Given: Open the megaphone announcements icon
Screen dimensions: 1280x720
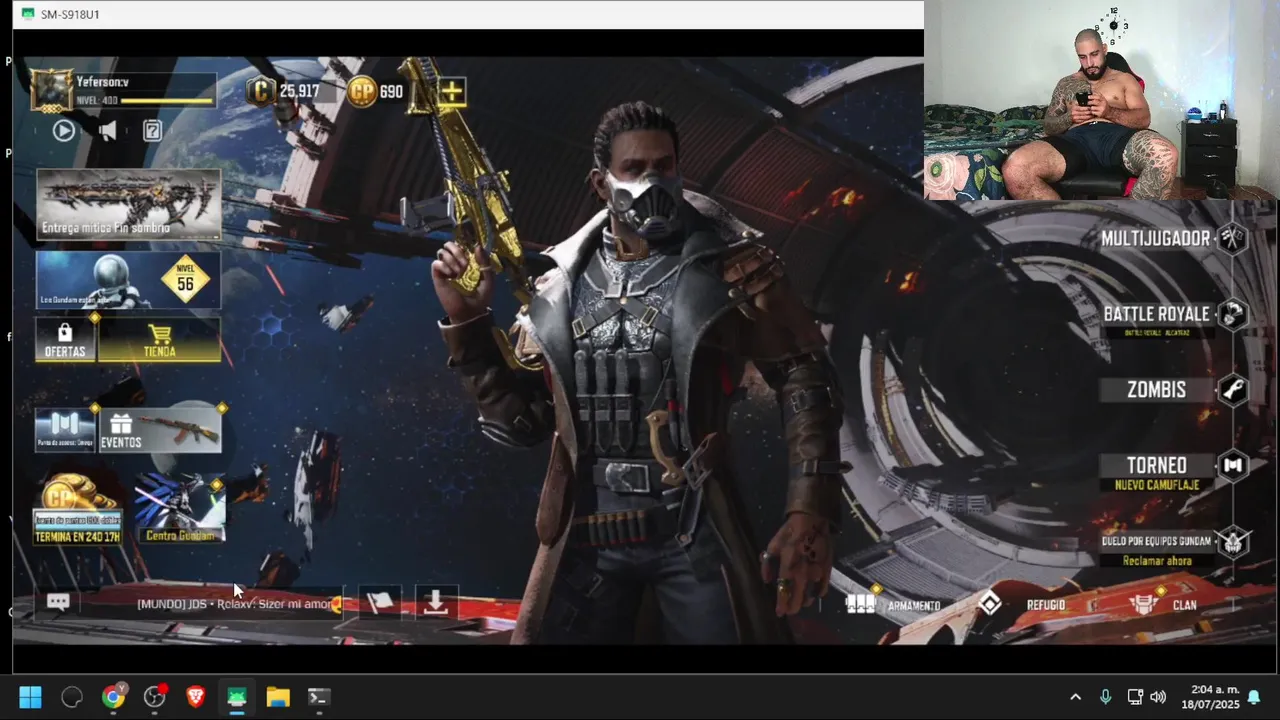Looking at the screenshot, I should pos(108,130).
